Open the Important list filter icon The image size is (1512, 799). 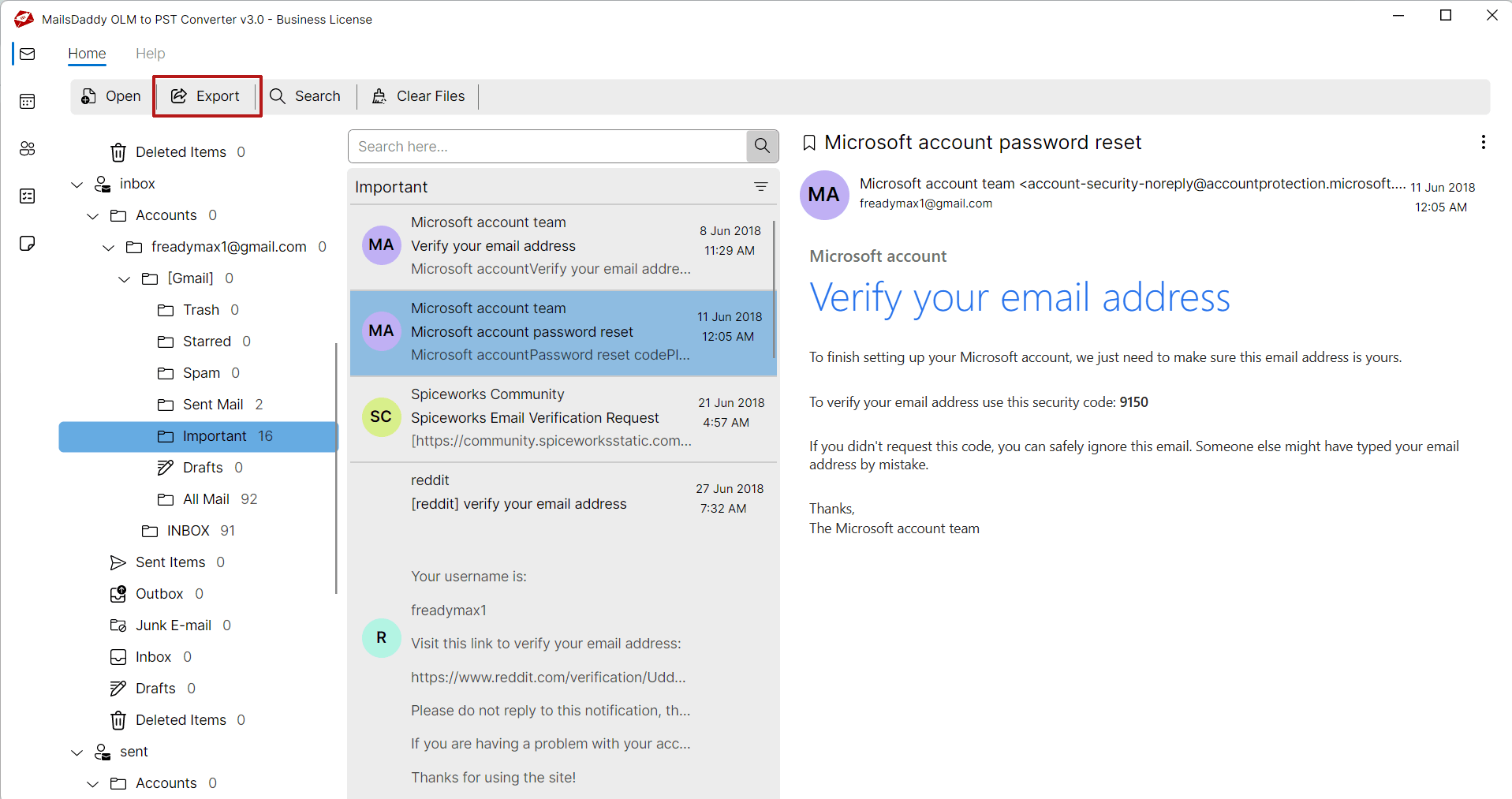coord(761,187)
